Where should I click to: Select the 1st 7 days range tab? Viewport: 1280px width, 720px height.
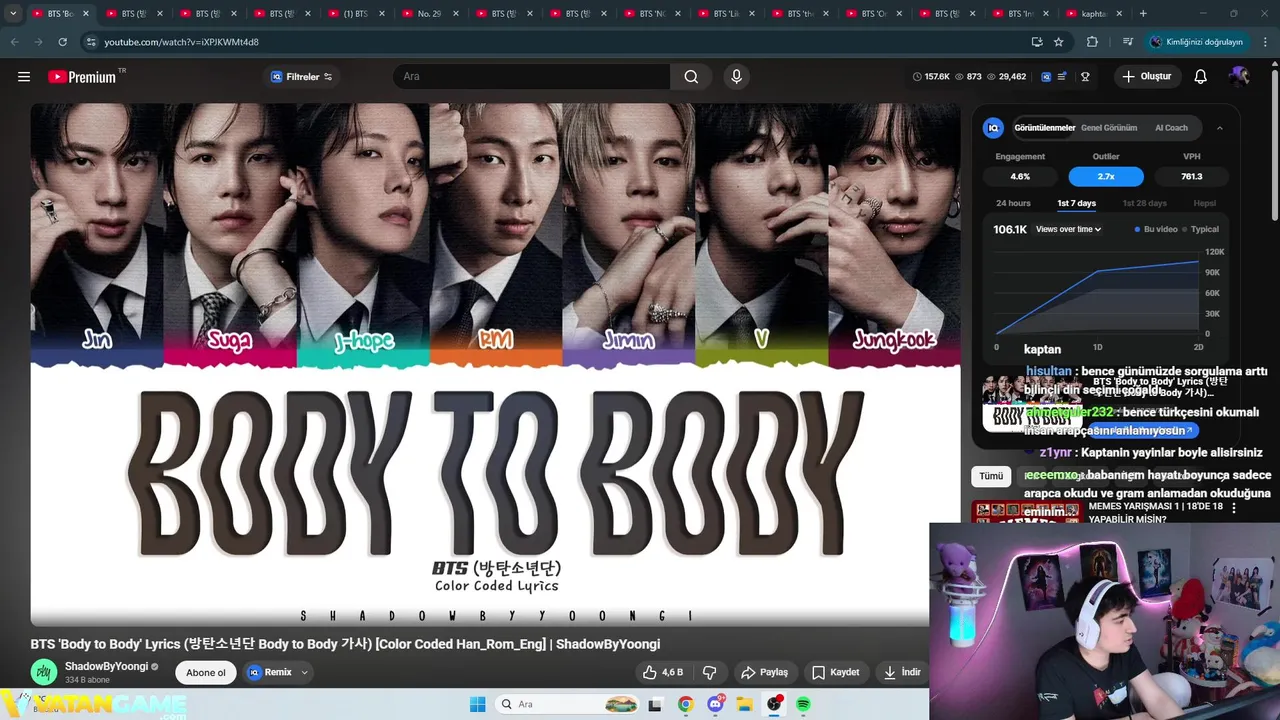click(x=1076, y=203)
